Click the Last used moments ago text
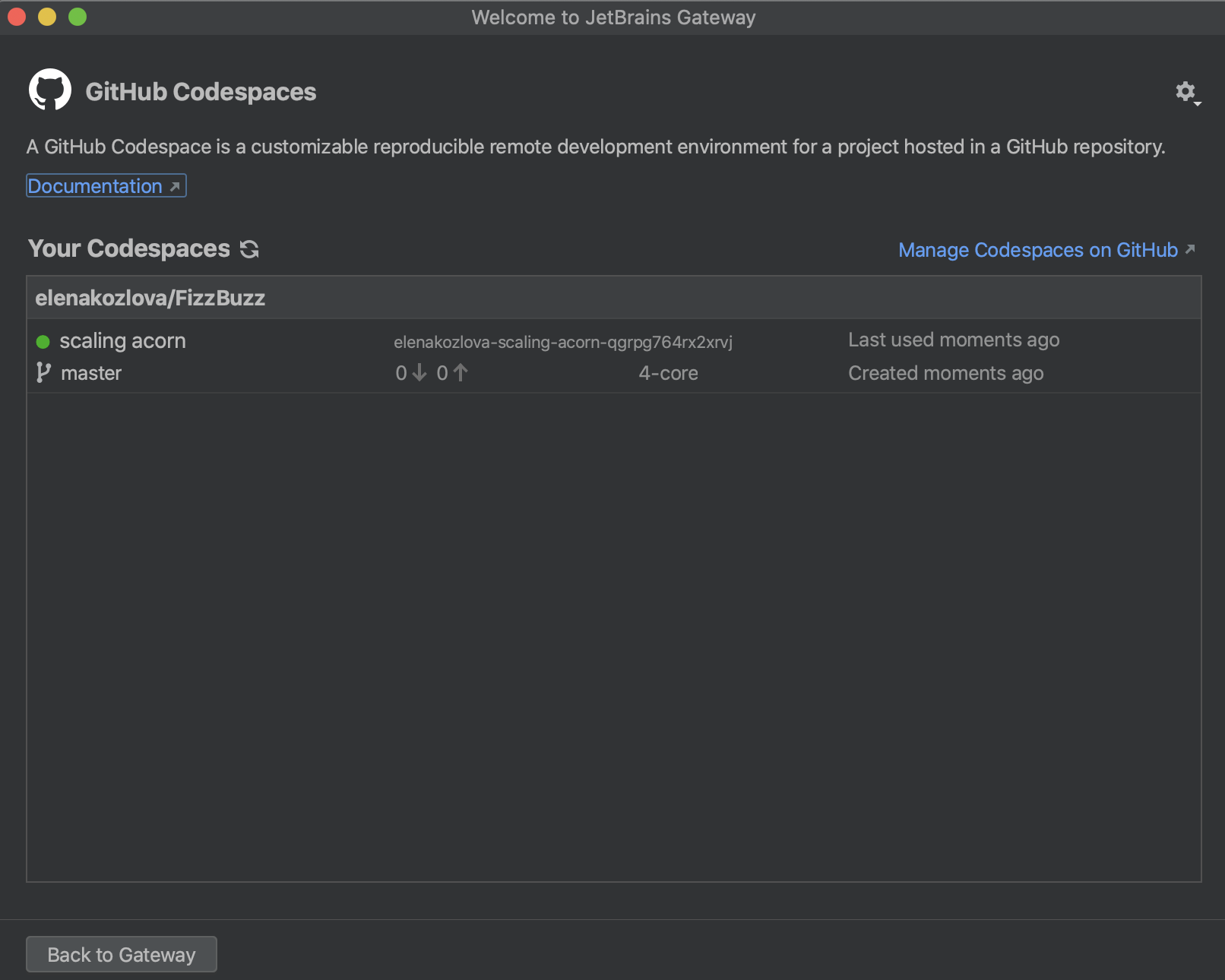This screenshot has width=1225, height=980. 953,340
